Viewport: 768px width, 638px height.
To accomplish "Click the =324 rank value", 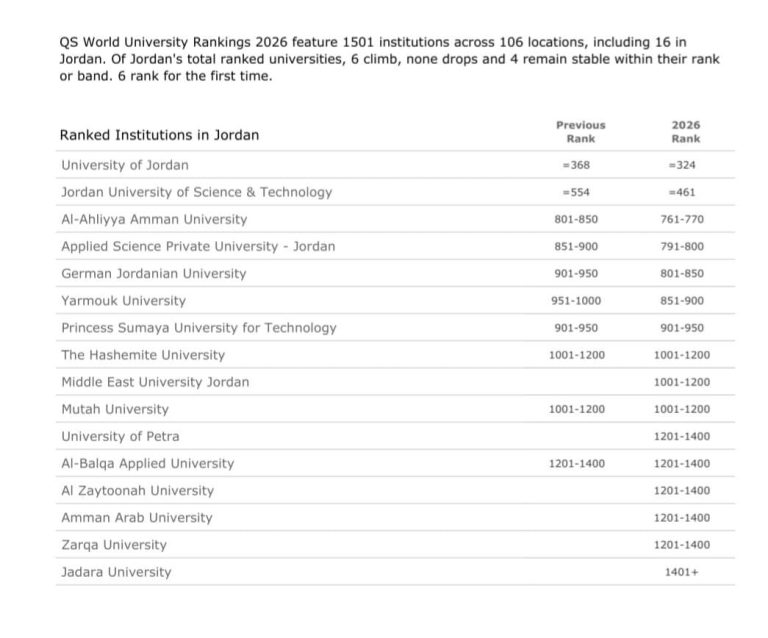I will click(682, 165).
